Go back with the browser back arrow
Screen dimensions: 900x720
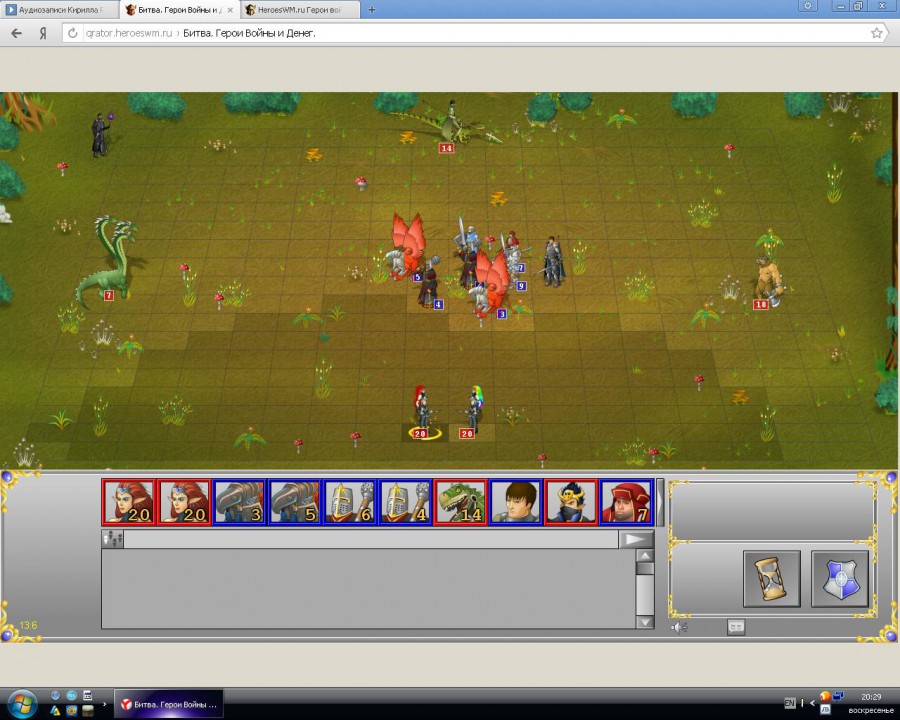pos(17,33)
